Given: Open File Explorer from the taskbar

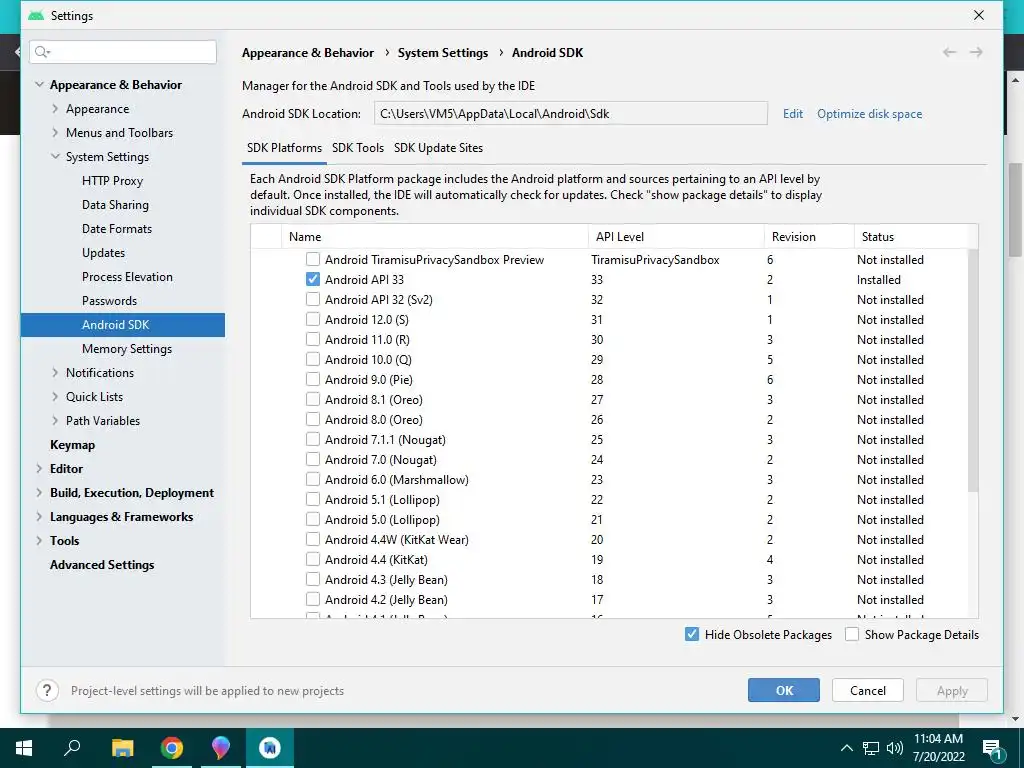Looking at the screenshot, I should [x=122, y=748].
